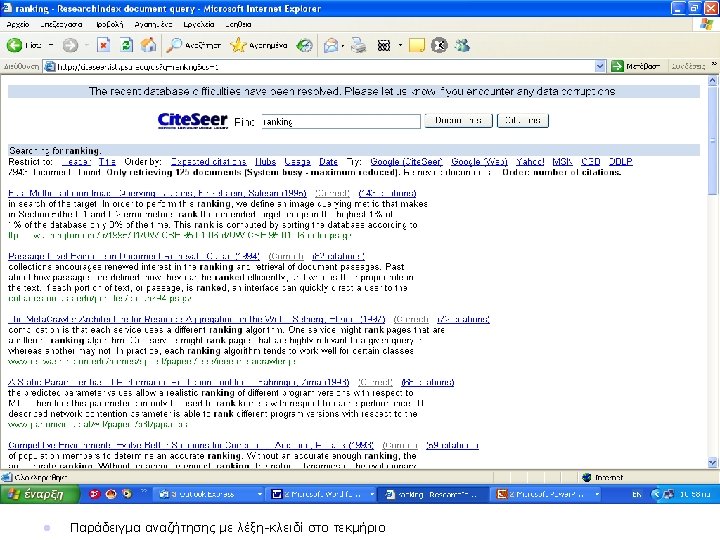Click the third quick launch icon
Image resolution: width=720 pixels, height=540 pixels.
pos(127,494)
